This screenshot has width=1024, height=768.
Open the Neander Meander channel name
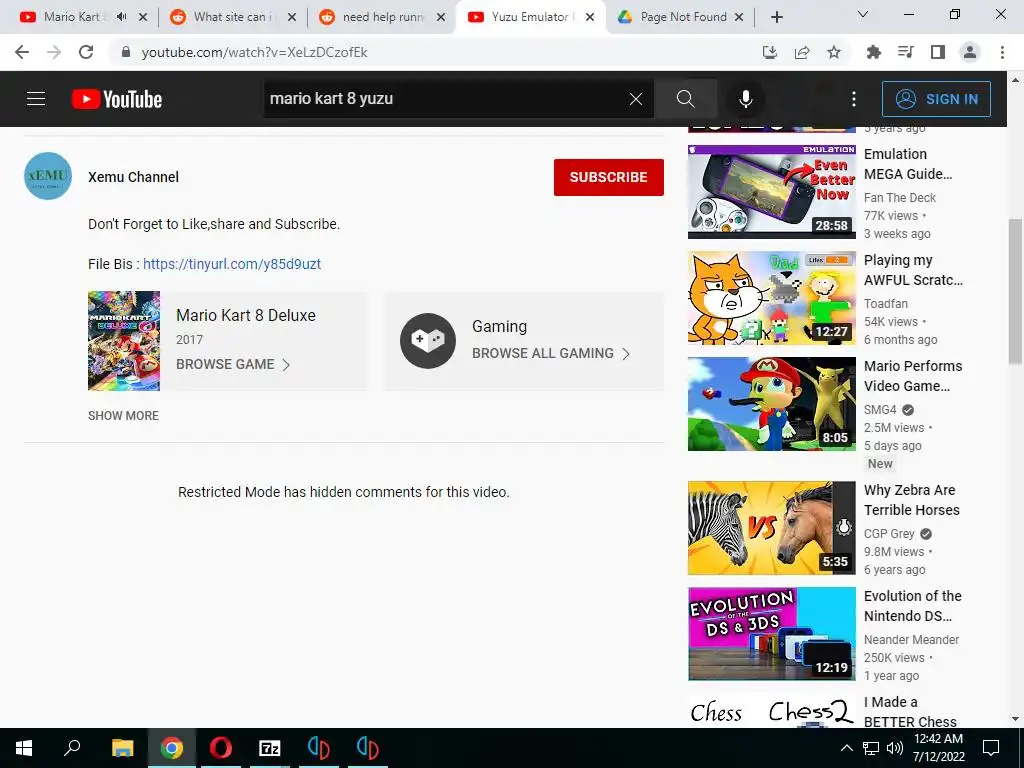point(911,639)
